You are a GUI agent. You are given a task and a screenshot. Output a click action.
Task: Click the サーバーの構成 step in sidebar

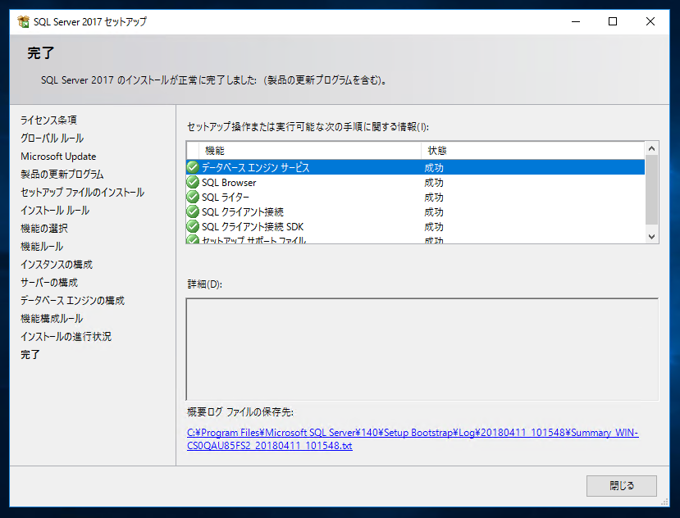(x=49, y=282)
